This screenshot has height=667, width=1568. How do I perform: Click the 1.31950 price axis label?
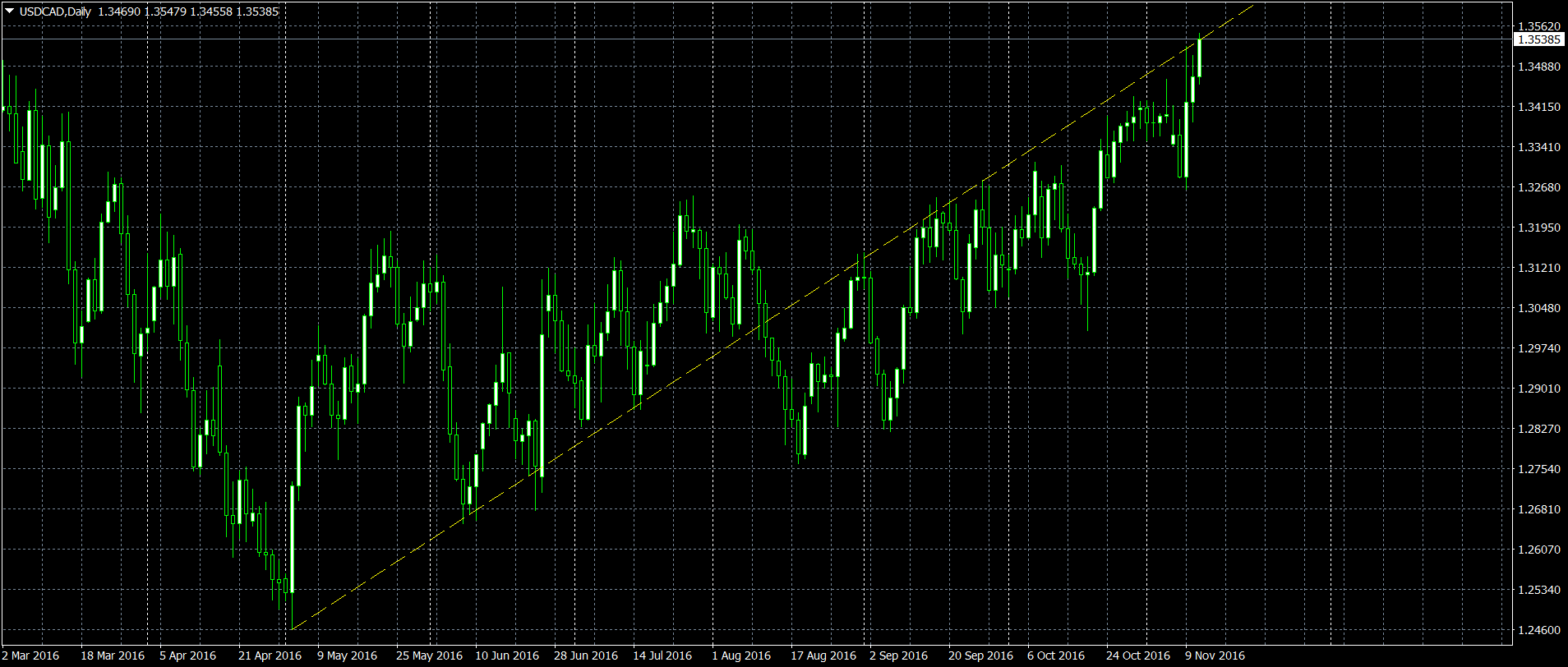(x=1539, y=228)
